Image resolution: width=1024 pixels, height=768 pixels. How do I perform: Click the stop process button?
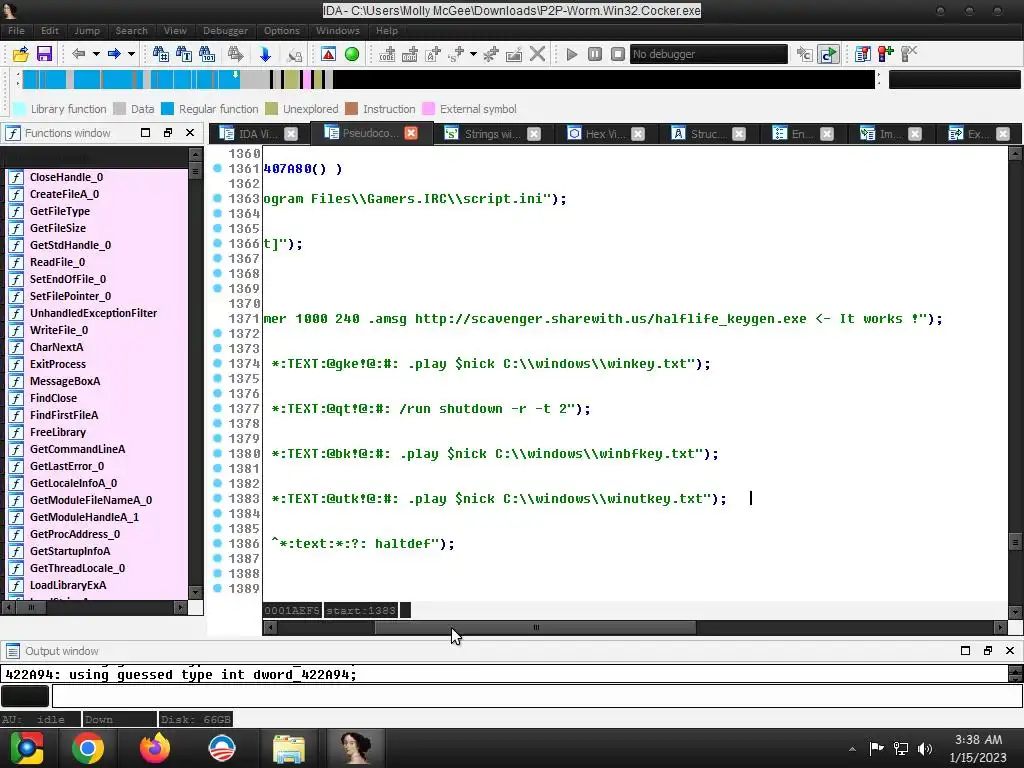[x=618, y=54]
